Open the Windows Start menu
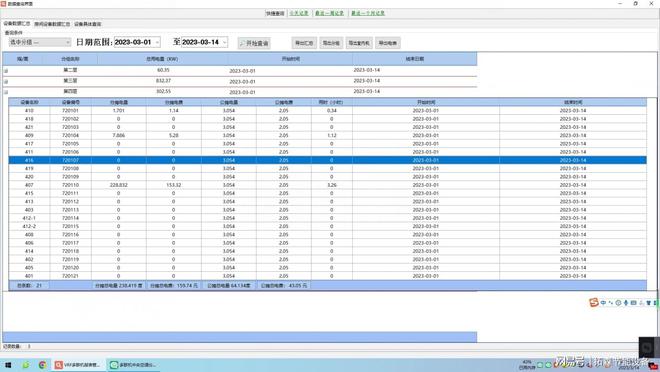 click(x=8, y=365)
